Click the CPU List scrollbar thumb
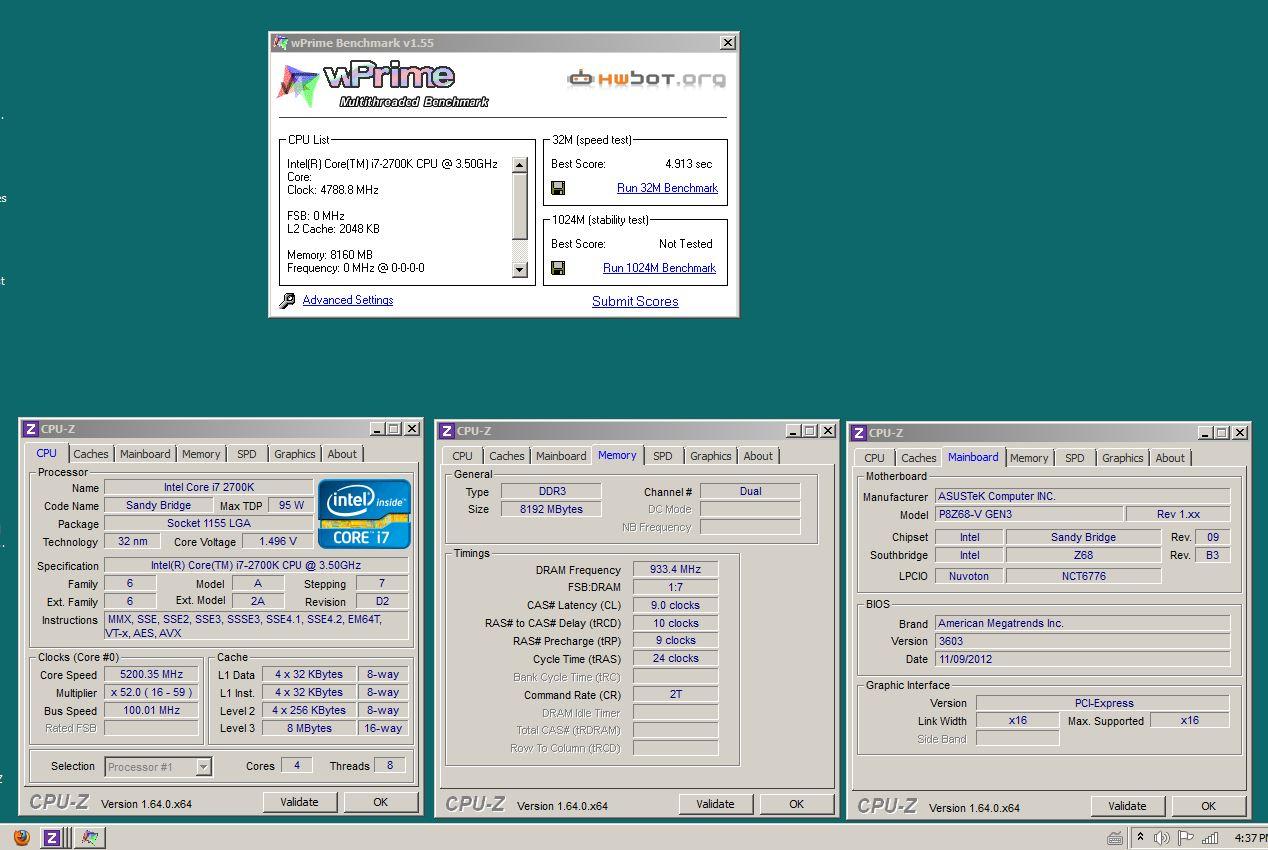 point(519,206)
